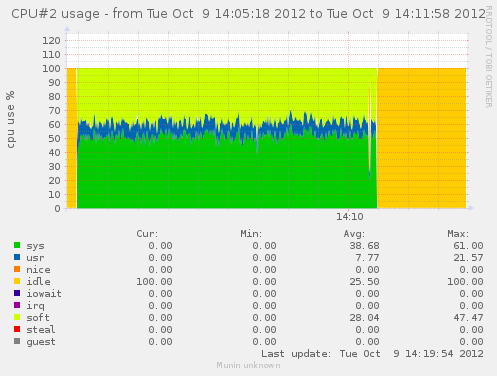Click the Min column header

[x=251, y=234]
